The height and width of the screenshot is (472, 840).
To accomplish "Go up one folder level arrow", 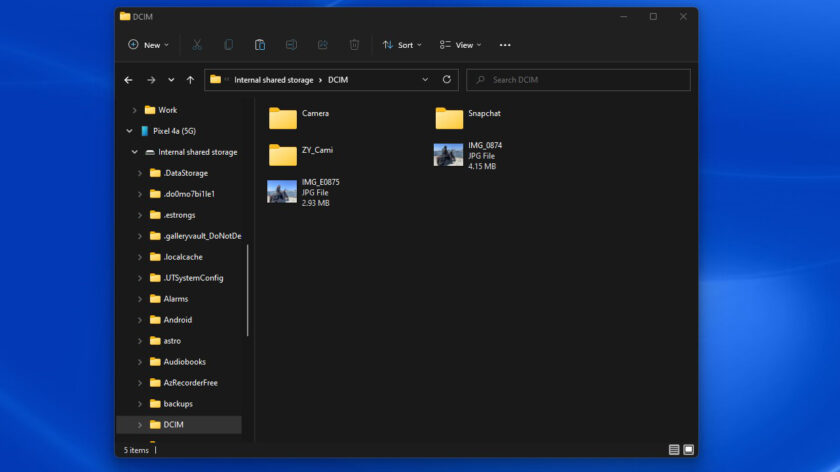I will point(190,80).
